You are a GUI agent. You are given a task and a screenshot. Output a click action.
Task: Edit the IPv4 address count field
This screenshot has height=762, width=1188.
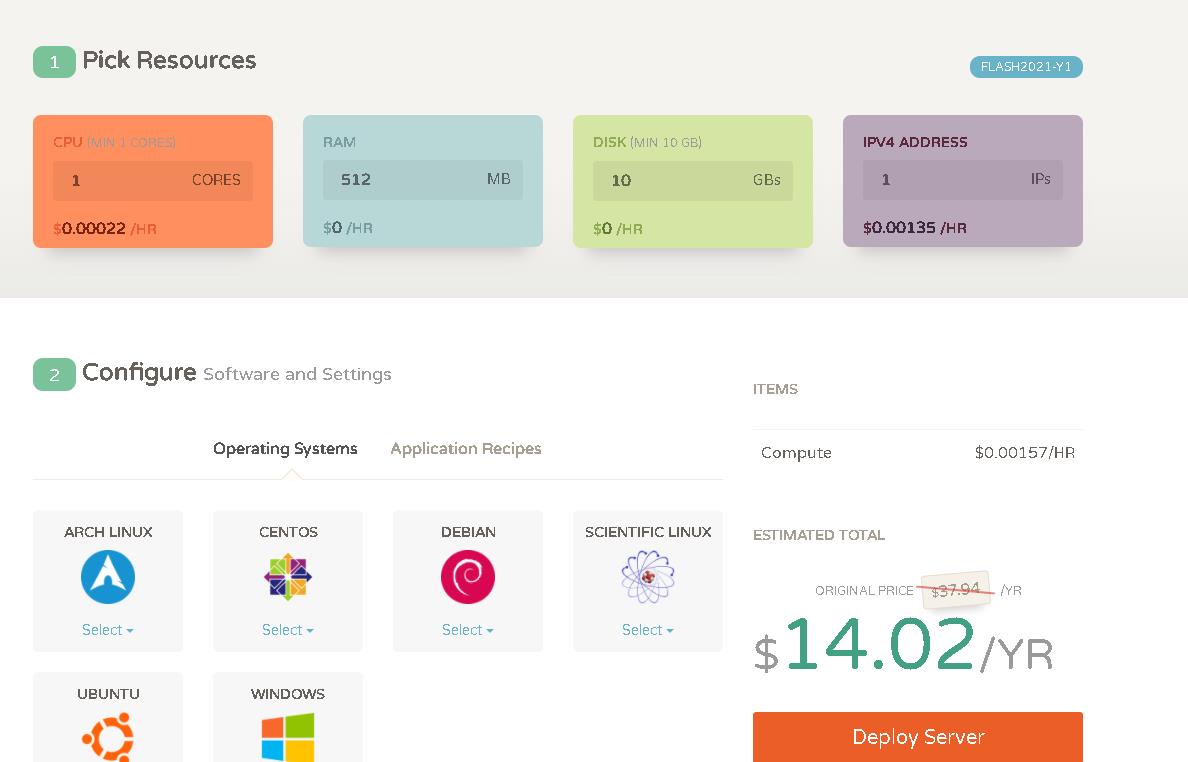point(940,180)
